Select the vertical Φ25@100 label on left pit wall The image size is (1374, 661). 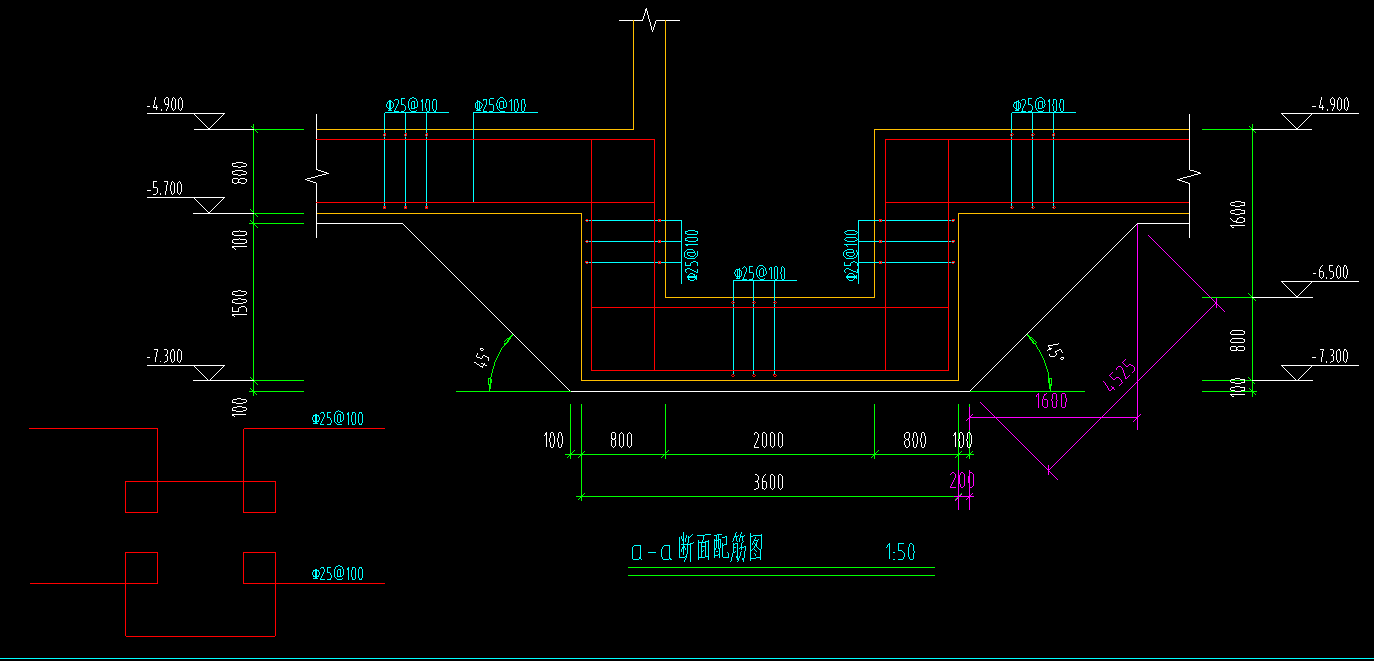tap(691, 254)
